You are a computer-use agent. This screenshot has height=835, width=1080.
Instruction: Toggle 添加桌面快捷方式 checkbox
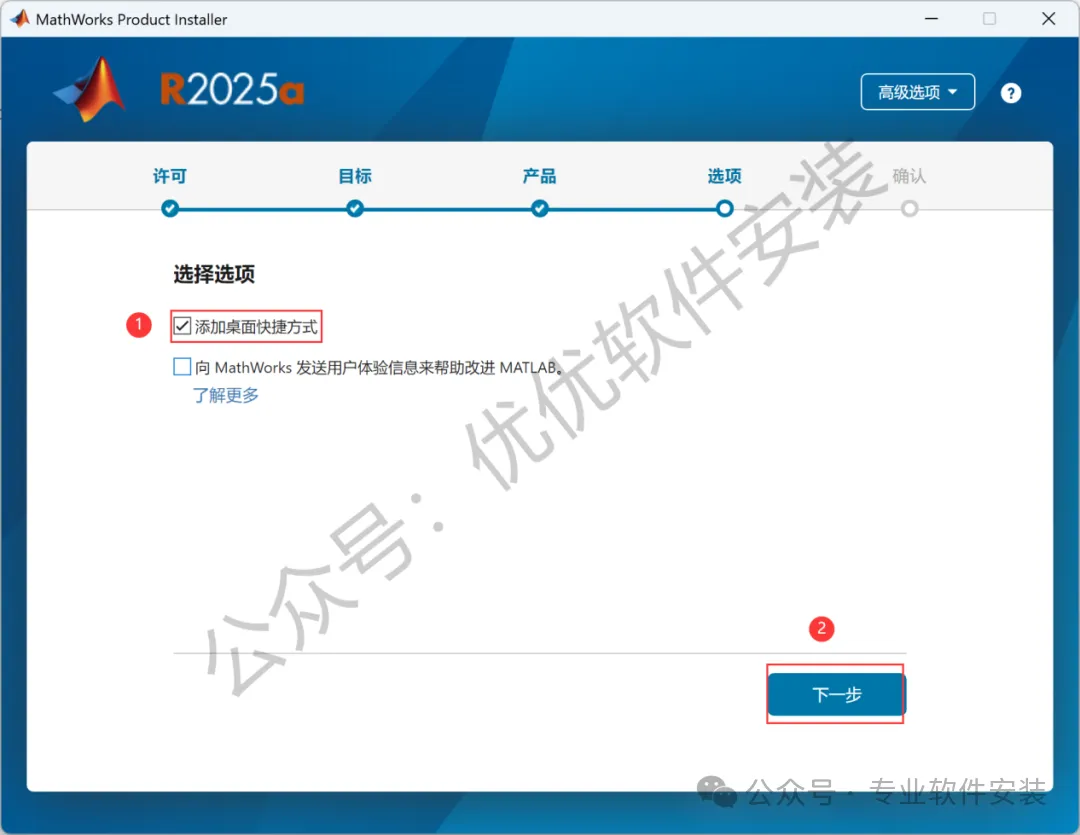[182, 326]
